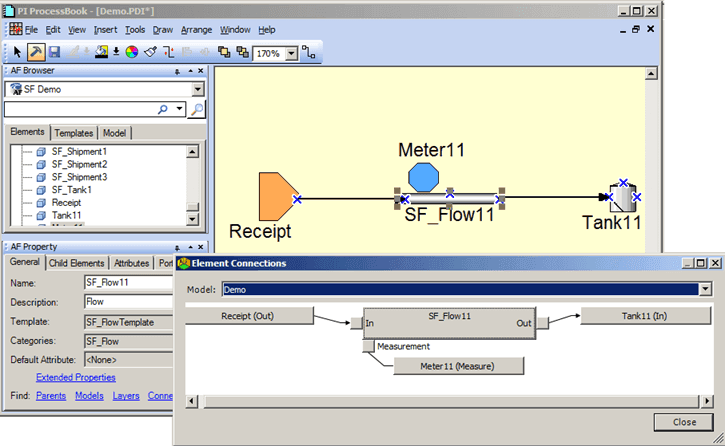Click the download arrow next to fill tool
The width and height of the screenshot is (725, 446).
[116, 52]
